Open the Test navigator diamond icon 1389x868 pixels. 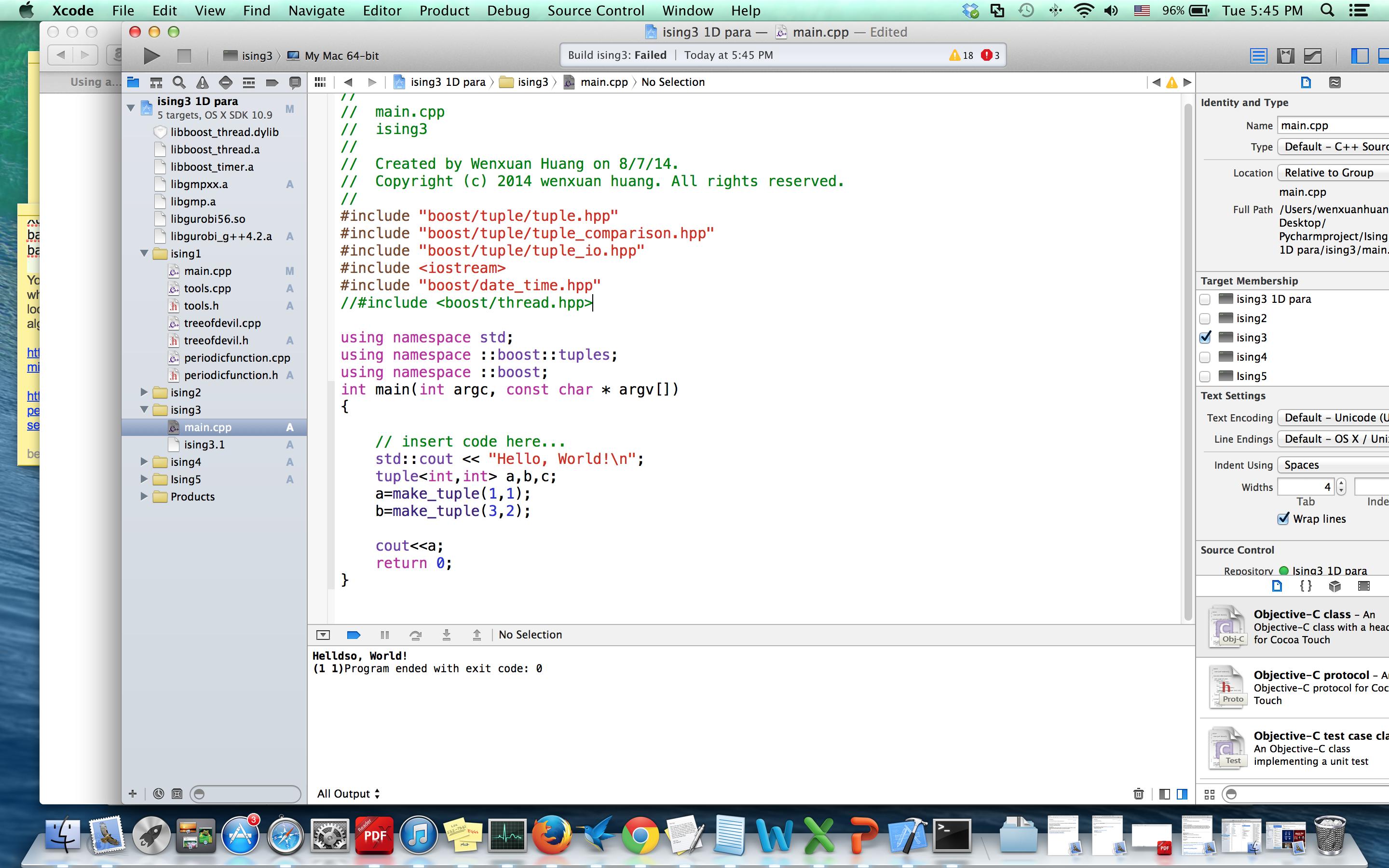point(226,82)
